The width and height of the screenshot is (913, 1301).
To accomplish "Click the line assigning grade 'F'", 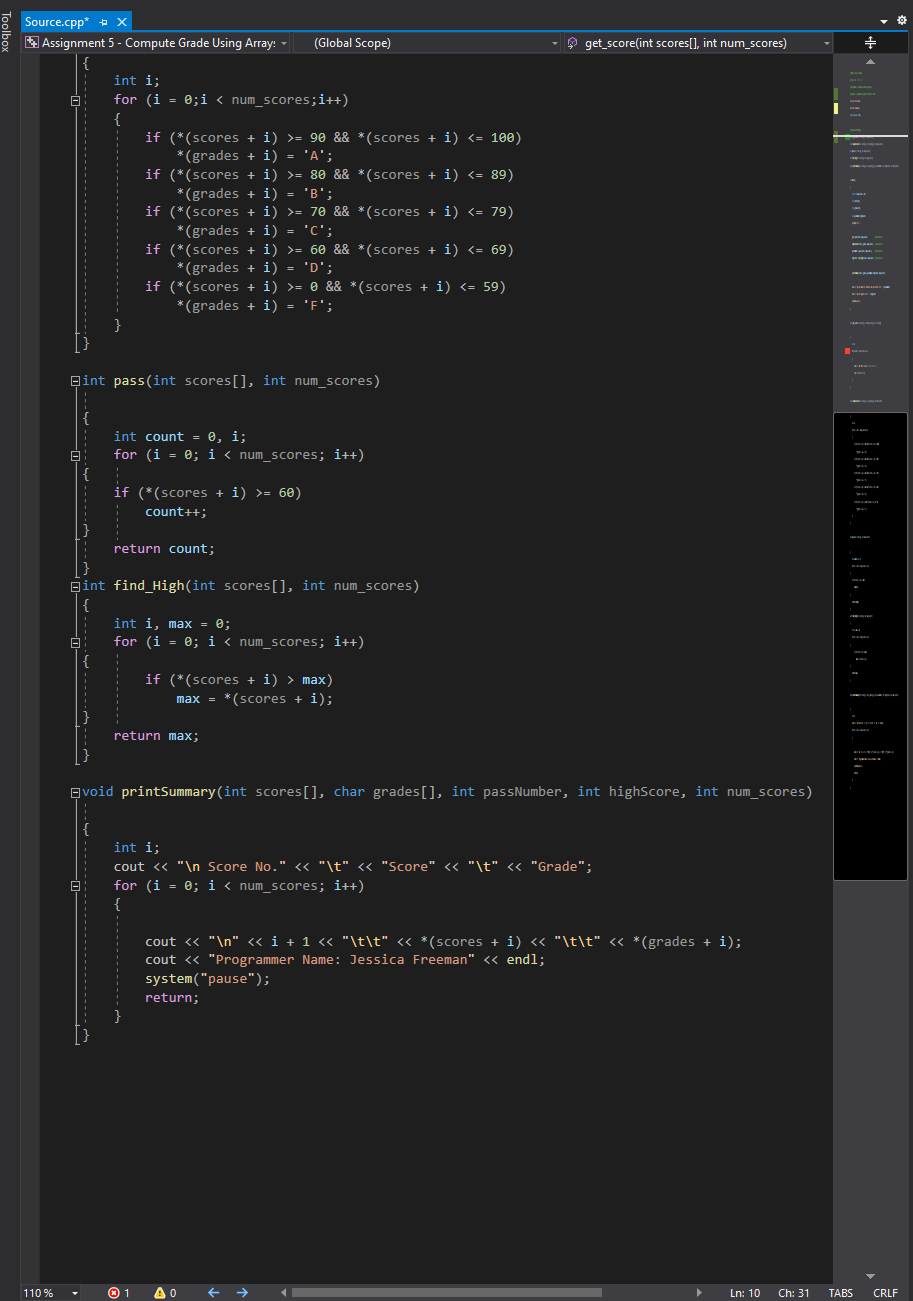I will 254,306.
